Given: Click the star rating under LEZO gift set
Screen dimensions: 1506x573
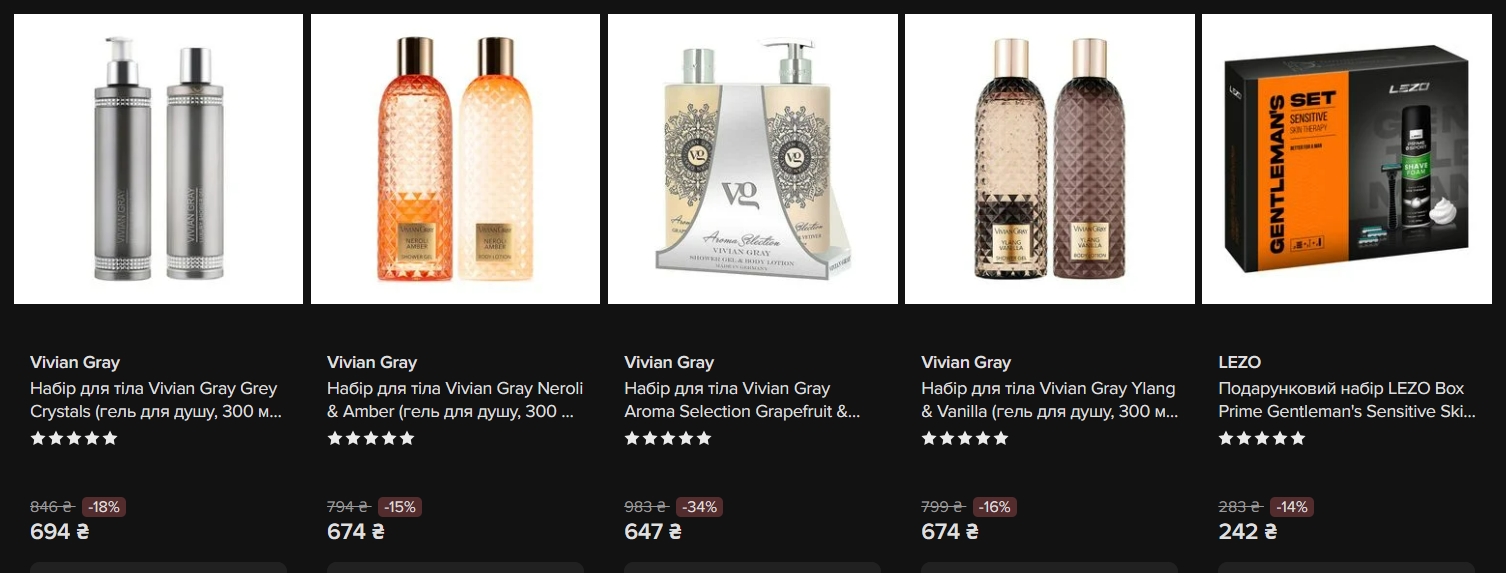Looking at the screenshot, I should click(1262, 438).
